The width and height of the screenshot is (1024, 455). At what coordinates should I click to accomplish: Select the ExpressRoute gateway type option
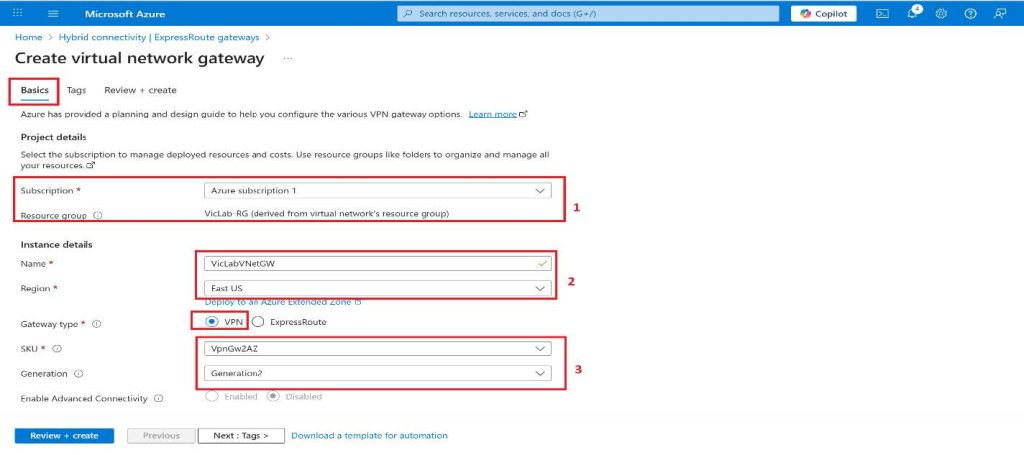click(x=258, y=322)
